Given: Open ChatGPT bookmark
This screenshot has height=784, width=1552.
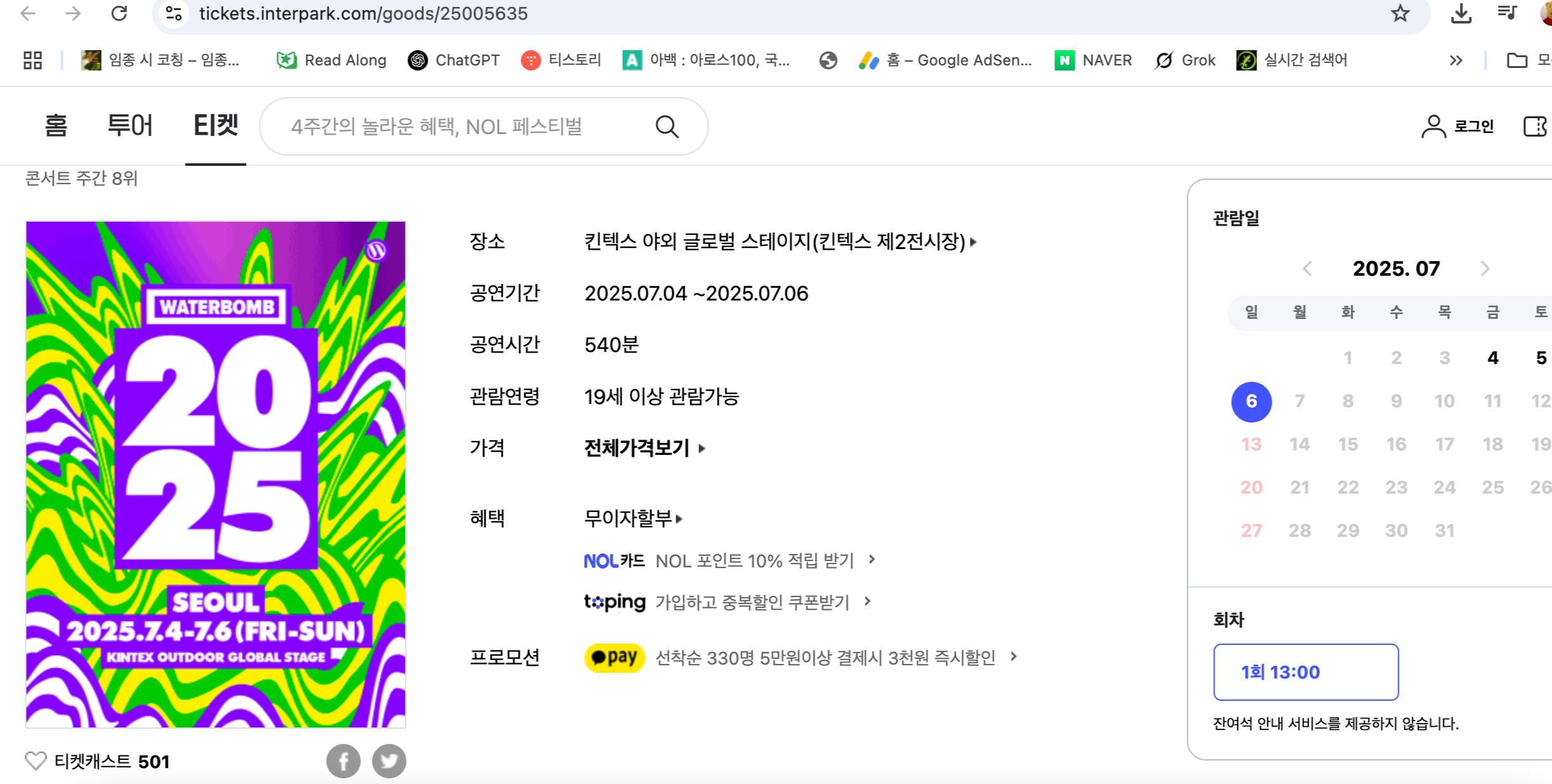Looking at the screenshot, I should click(454, 60).
